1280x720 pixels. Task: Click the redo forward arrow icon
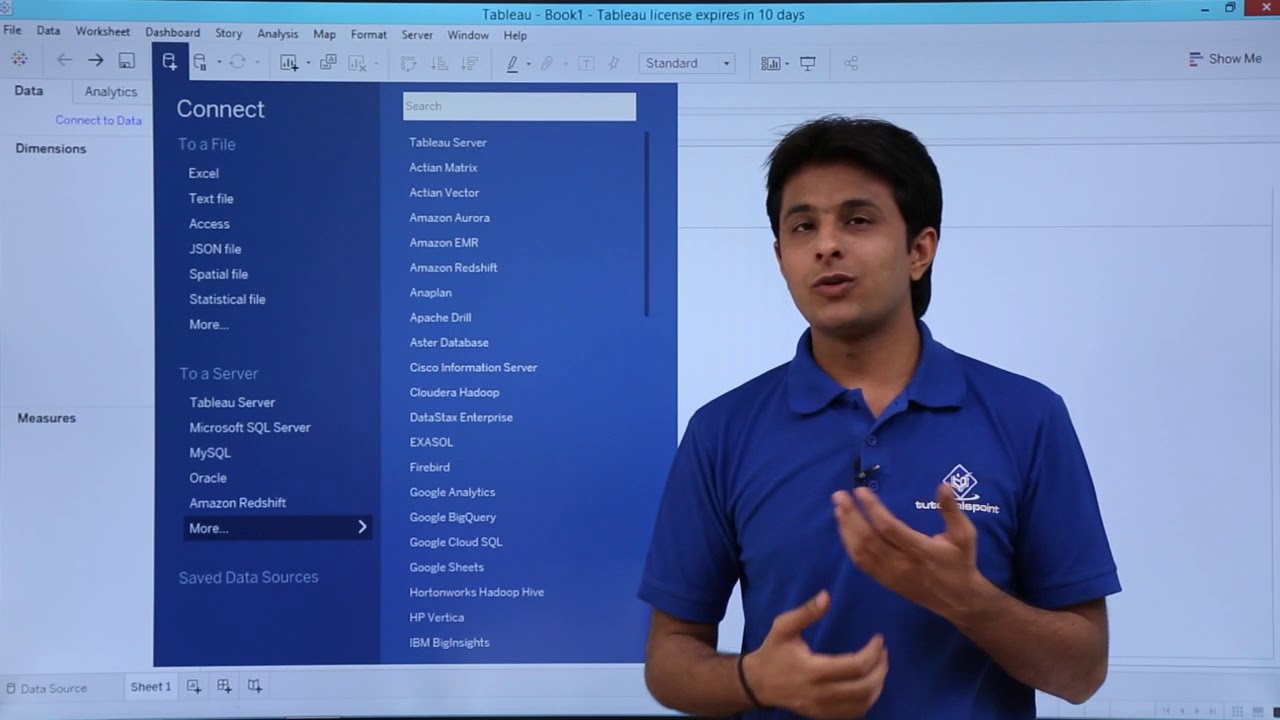tap(96, 60)
